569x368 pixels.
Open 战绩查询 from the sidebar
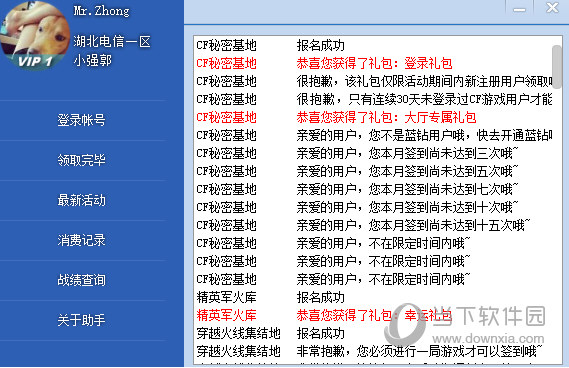point(81,280)
